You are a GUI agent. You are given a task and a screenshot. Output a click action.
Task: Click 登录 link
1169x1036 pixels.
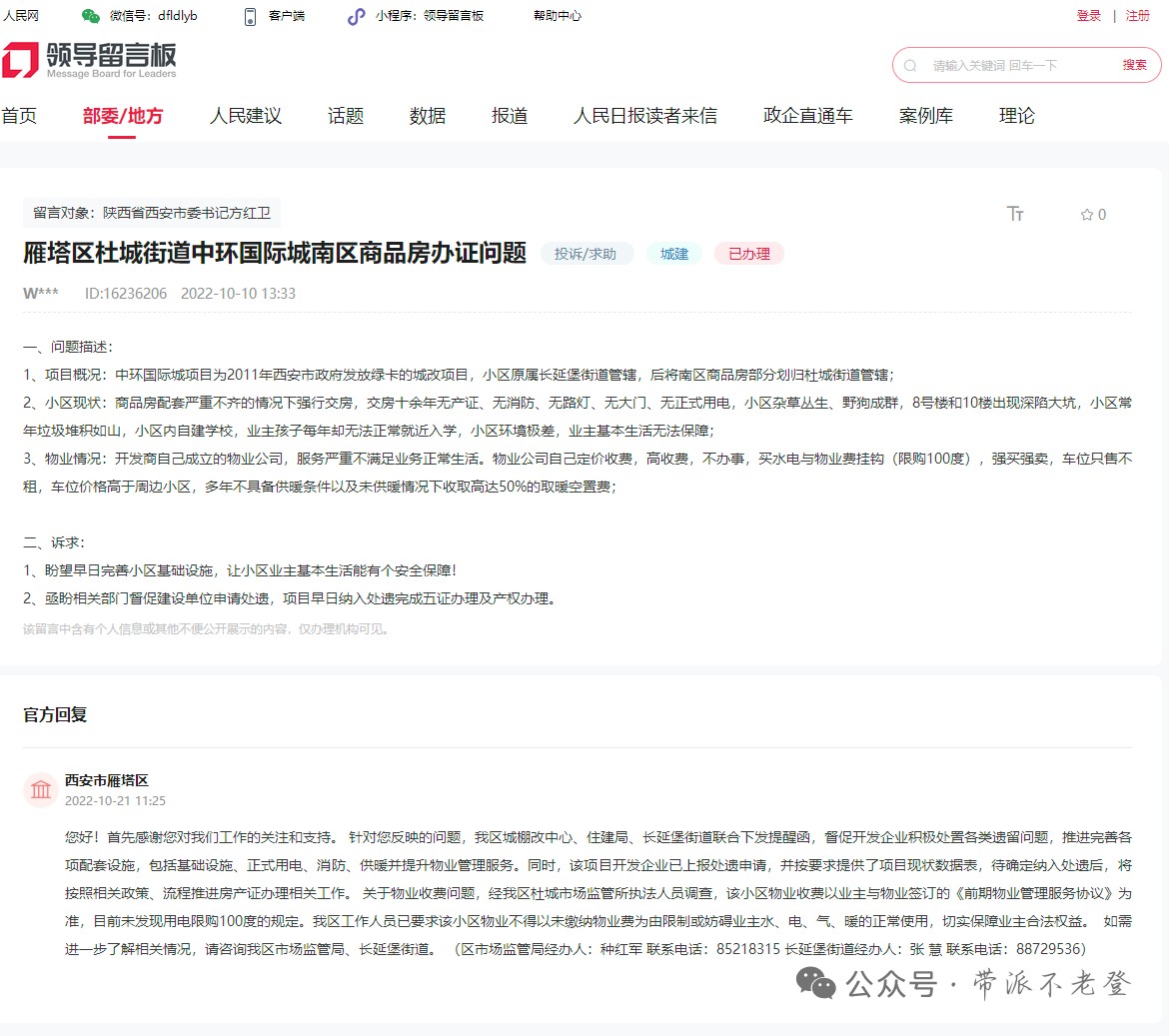(x=1088, y=16)
